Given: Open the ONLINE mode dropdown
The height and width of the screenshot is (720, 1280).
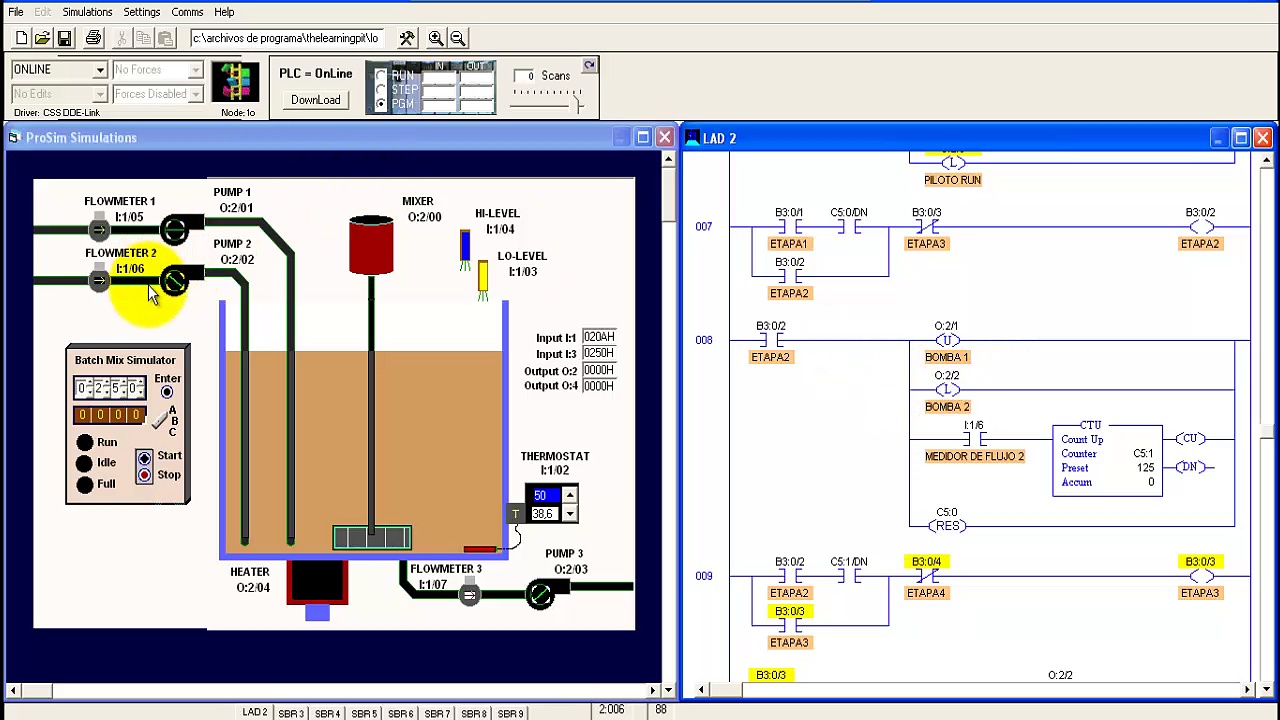Looking at the screenshot, I should (x=100, y=70).
